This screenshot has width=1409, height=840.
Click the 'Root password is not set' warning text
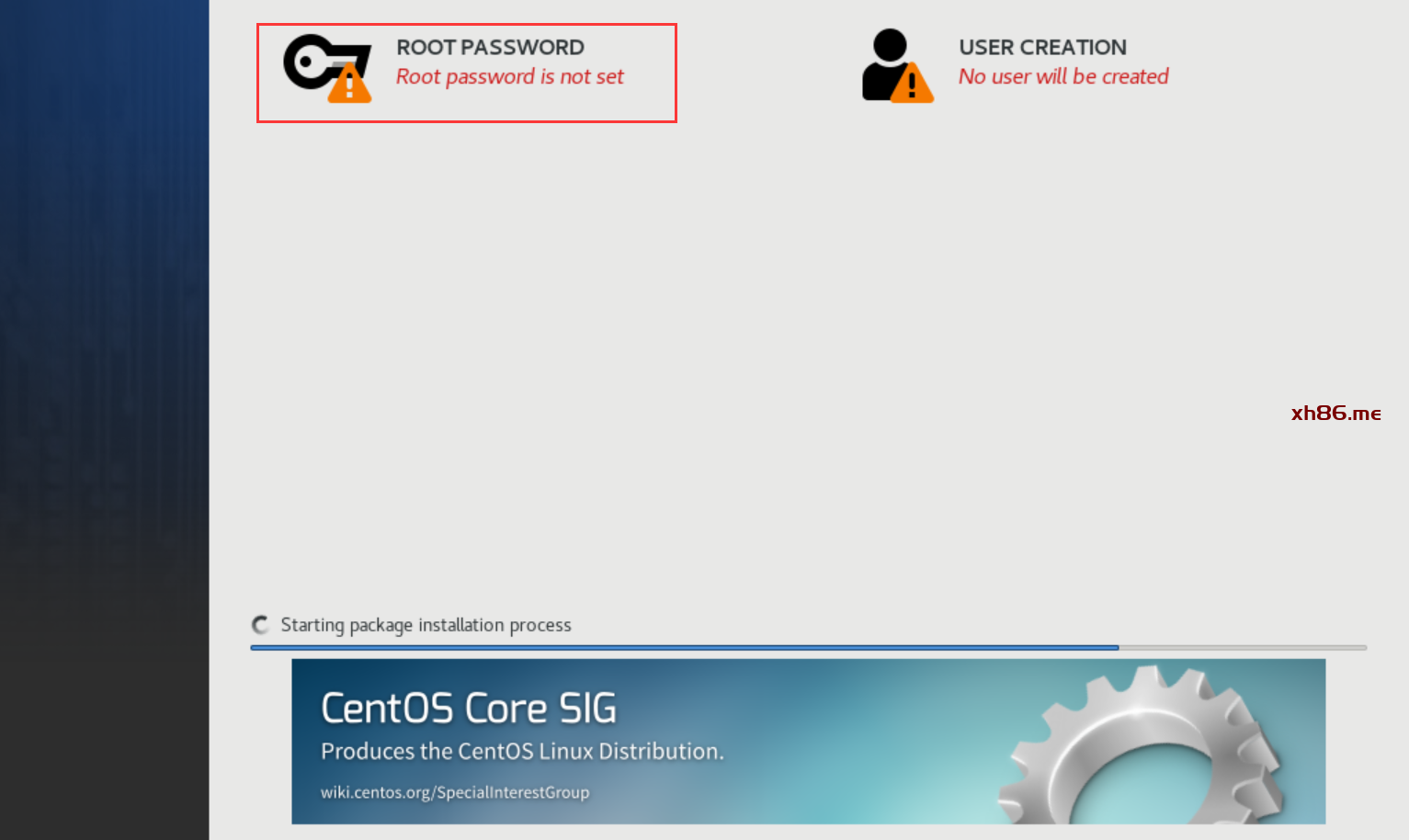[x=509, y=77]
